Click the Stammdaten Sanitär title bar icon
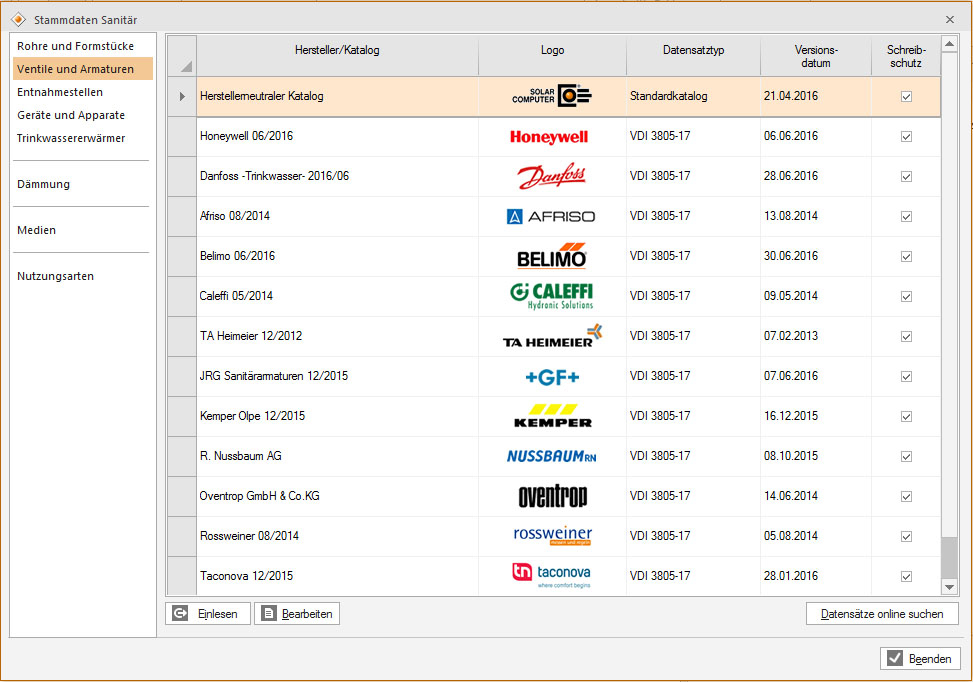This screenshot has height=682, width=973. point(19,20)
